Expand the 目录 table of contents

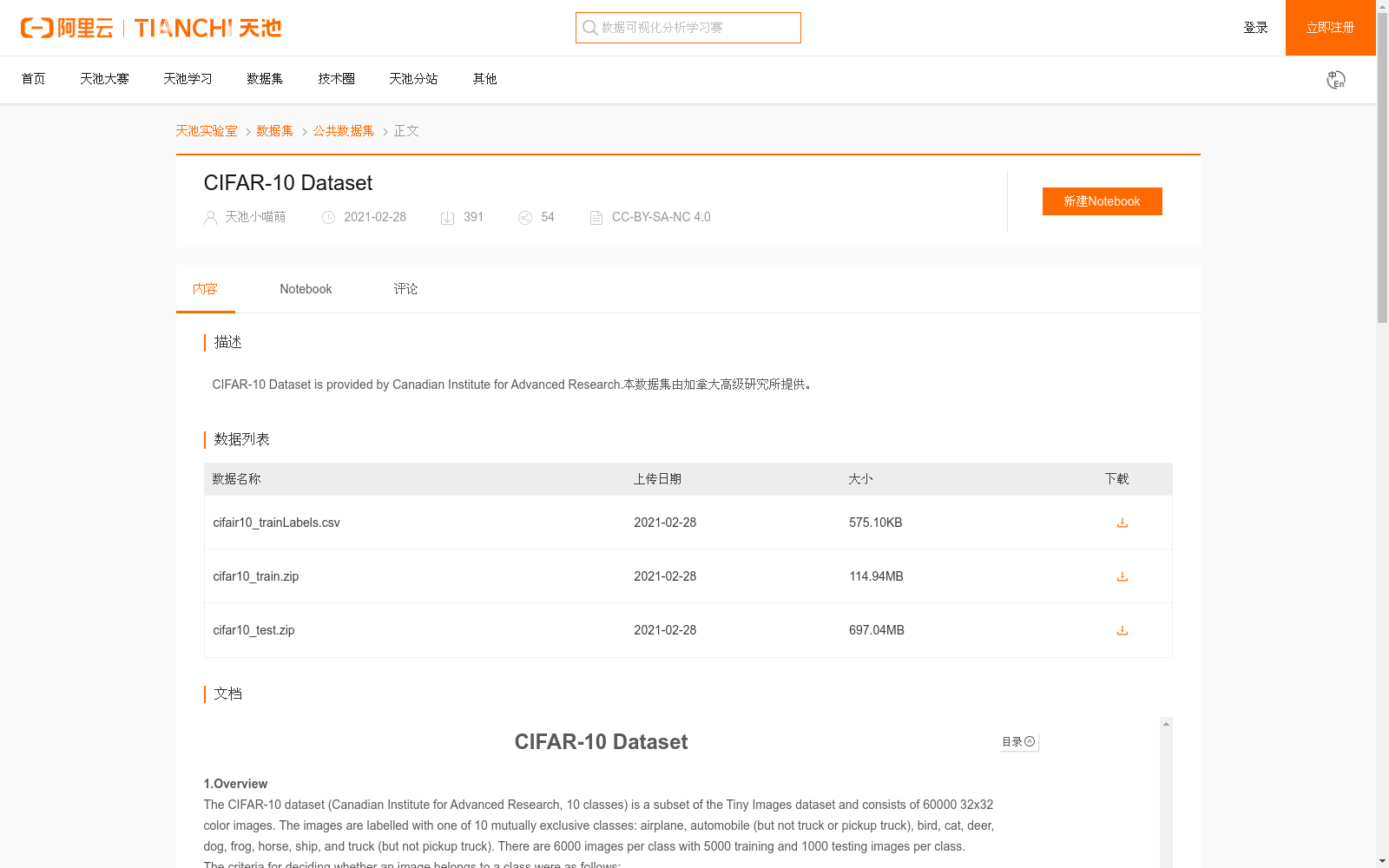click(1019, 742)
